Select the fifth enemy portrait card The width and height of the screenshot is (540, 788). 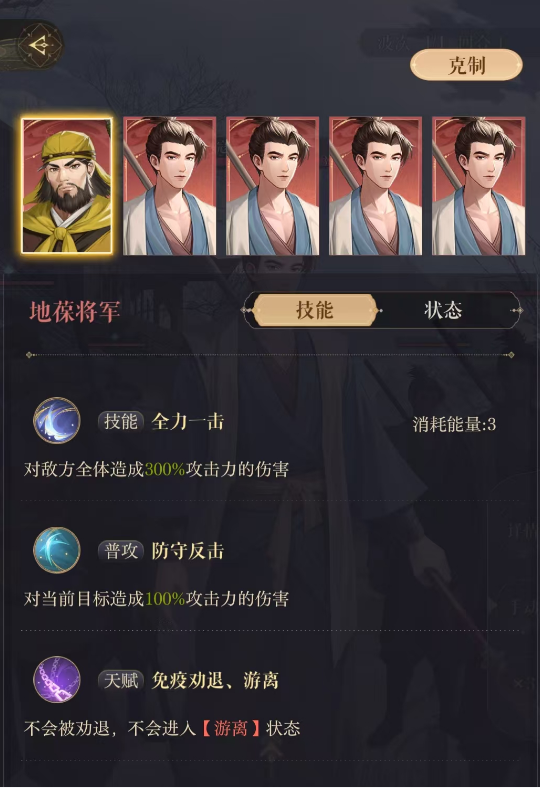pos(479,185)
